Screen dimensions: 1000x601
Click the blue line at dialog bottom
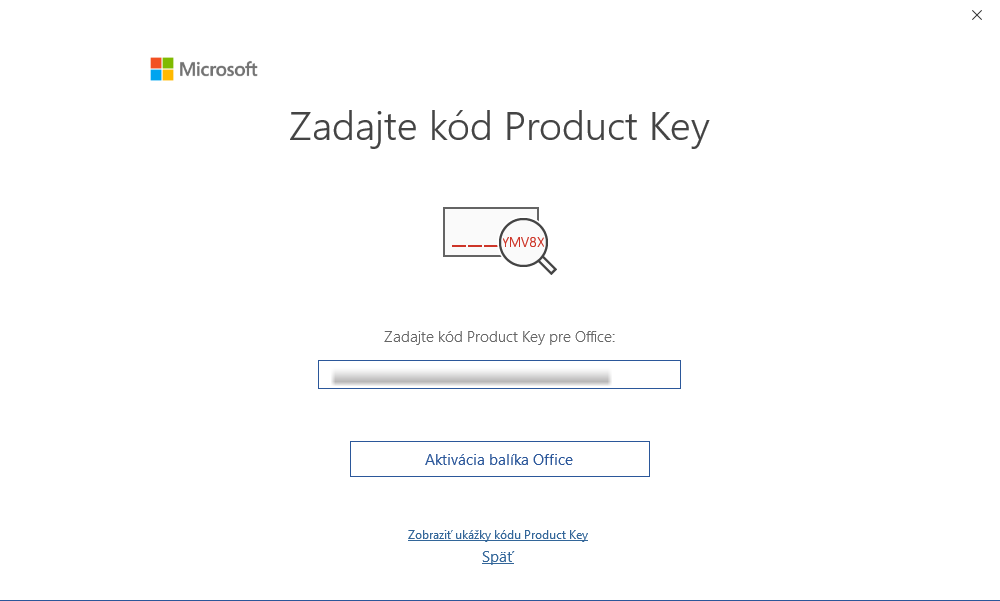500,600
